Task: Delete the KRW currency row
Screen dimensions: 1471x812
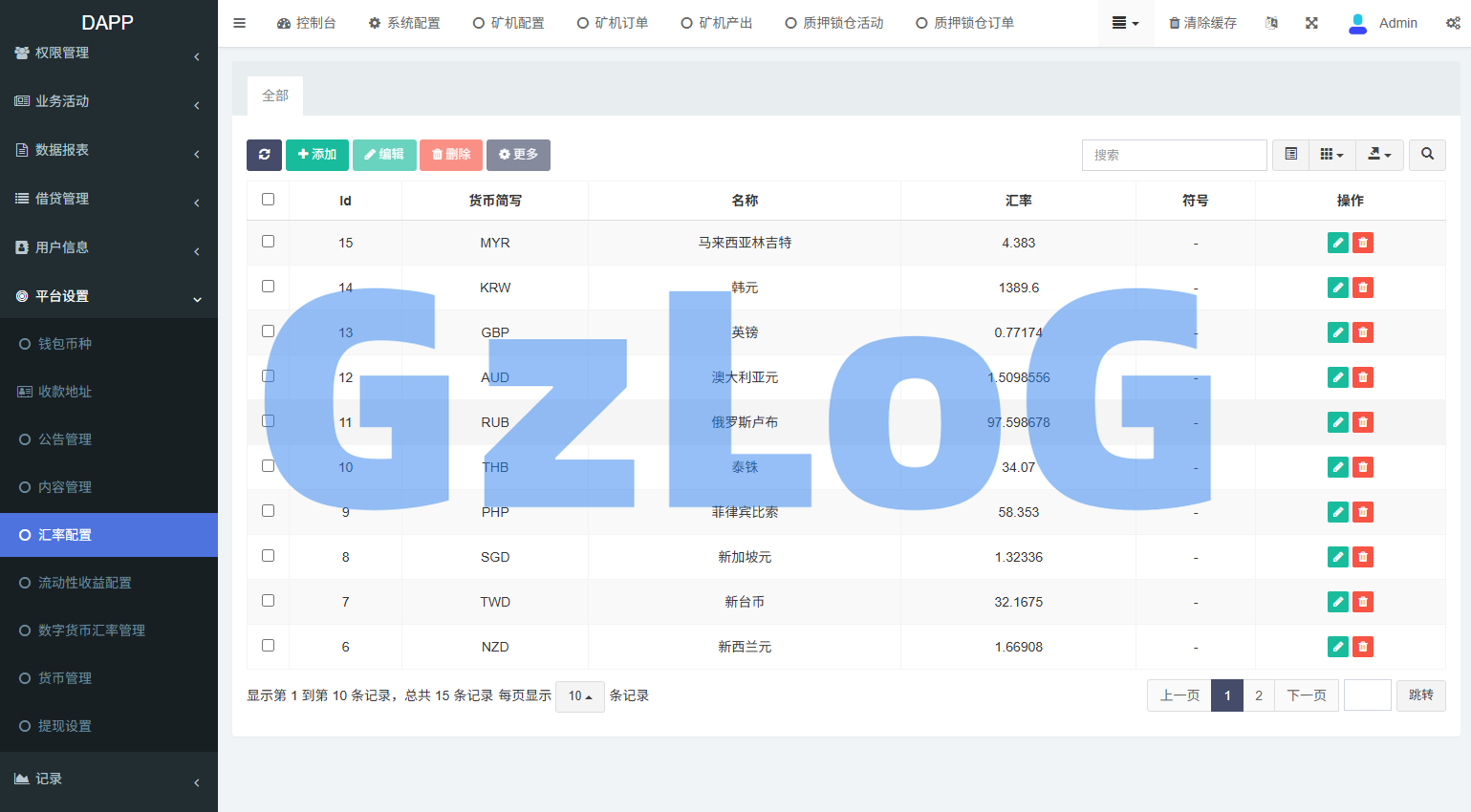Action: (1362, 287)
